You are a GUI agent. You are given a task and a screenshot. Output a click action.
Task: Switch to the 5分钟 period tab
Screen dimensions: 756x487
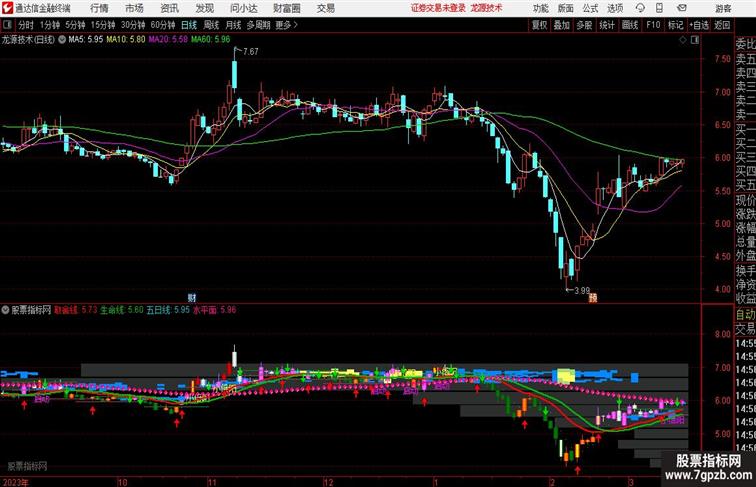point(75,25)
